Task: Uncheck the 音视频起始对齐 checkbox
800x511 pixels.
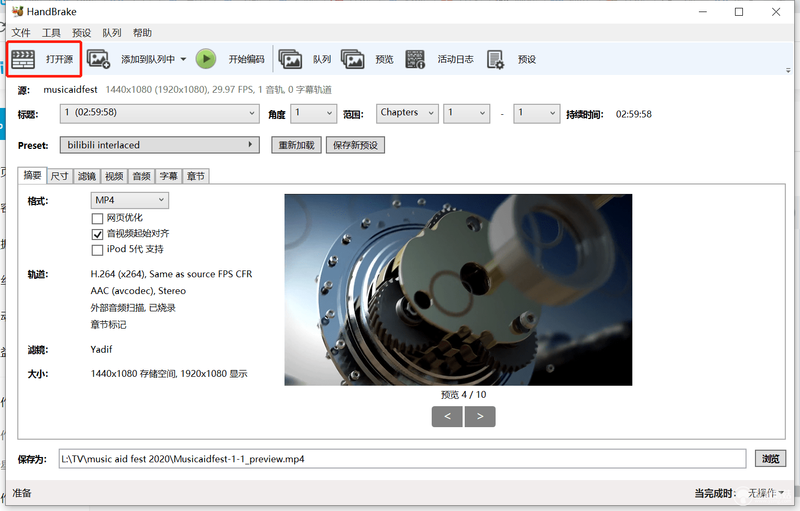Action: tap(97, 235)
